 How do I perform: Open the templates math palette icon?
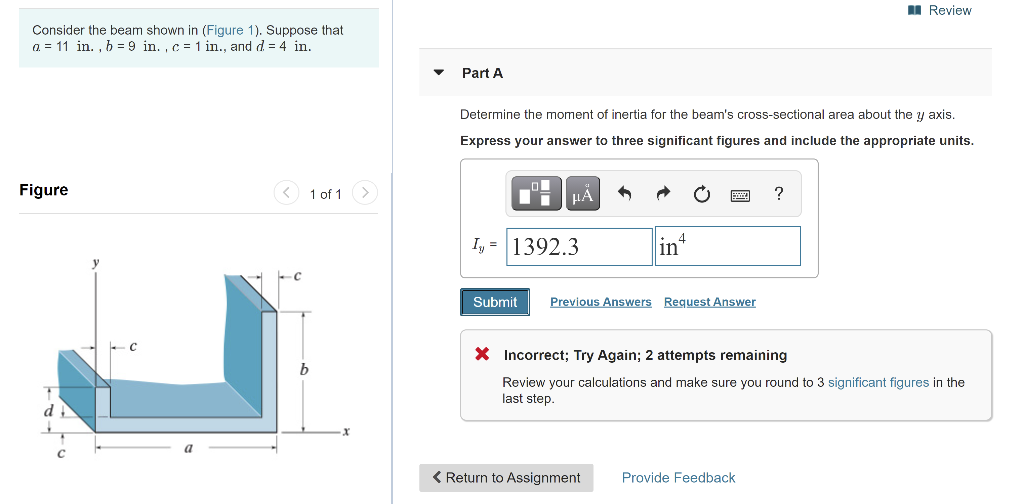pyautogui.click(x=536, y=194)
